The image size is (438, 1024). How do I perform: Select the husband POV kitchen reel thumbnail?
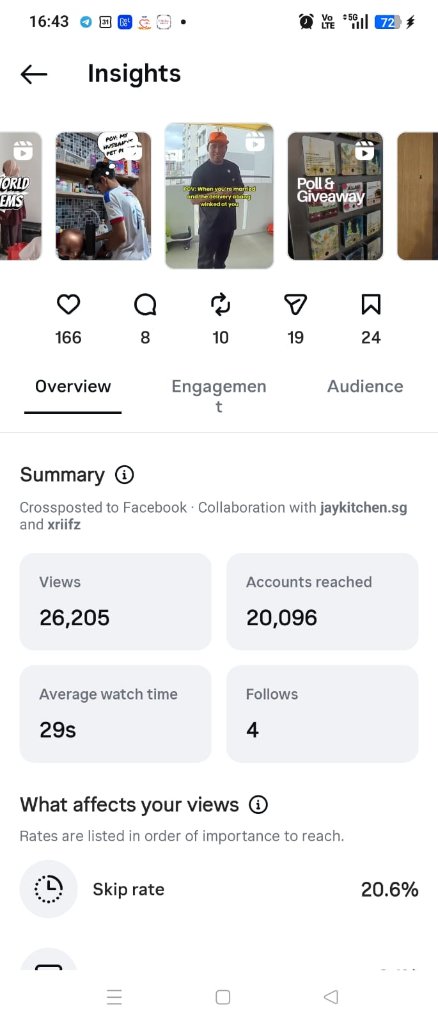click(103, 196)
